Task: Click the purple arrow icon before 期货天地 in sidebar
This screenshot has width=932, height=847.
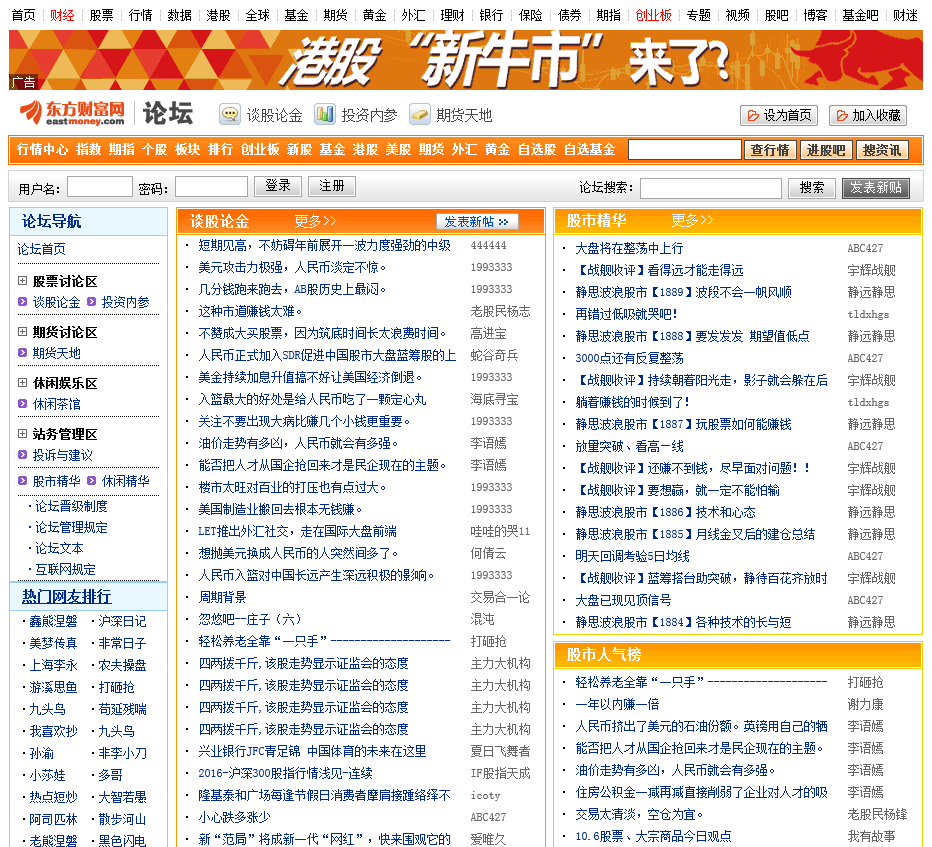Action: click(x=23, y=352)
